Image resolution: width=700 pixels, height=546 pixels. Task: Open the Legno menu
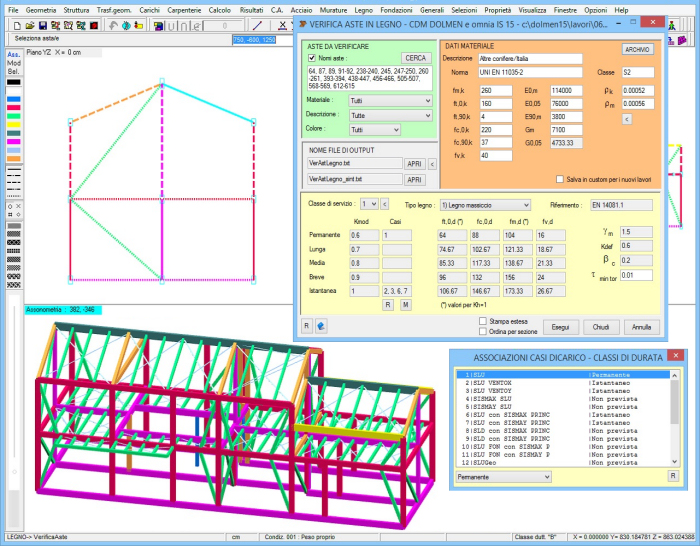(364, 9)
